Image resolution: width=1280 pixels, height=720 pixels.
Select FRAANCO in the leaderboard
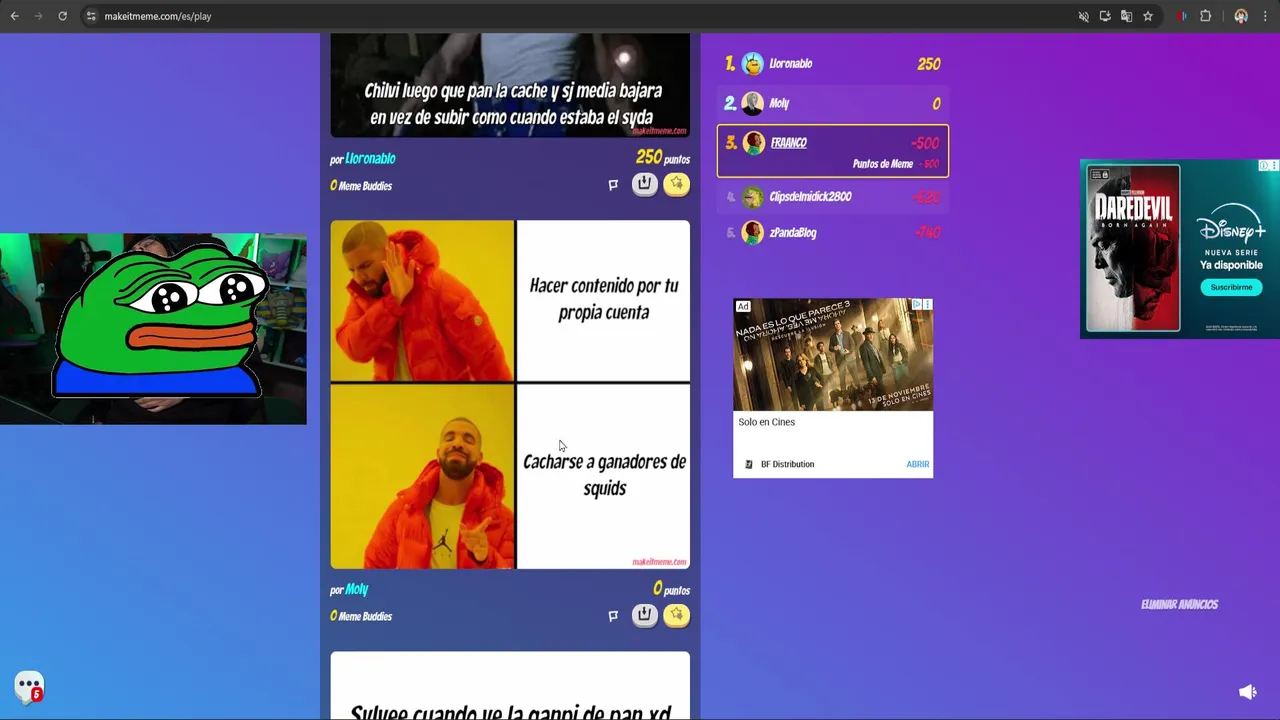pos(833,151)
